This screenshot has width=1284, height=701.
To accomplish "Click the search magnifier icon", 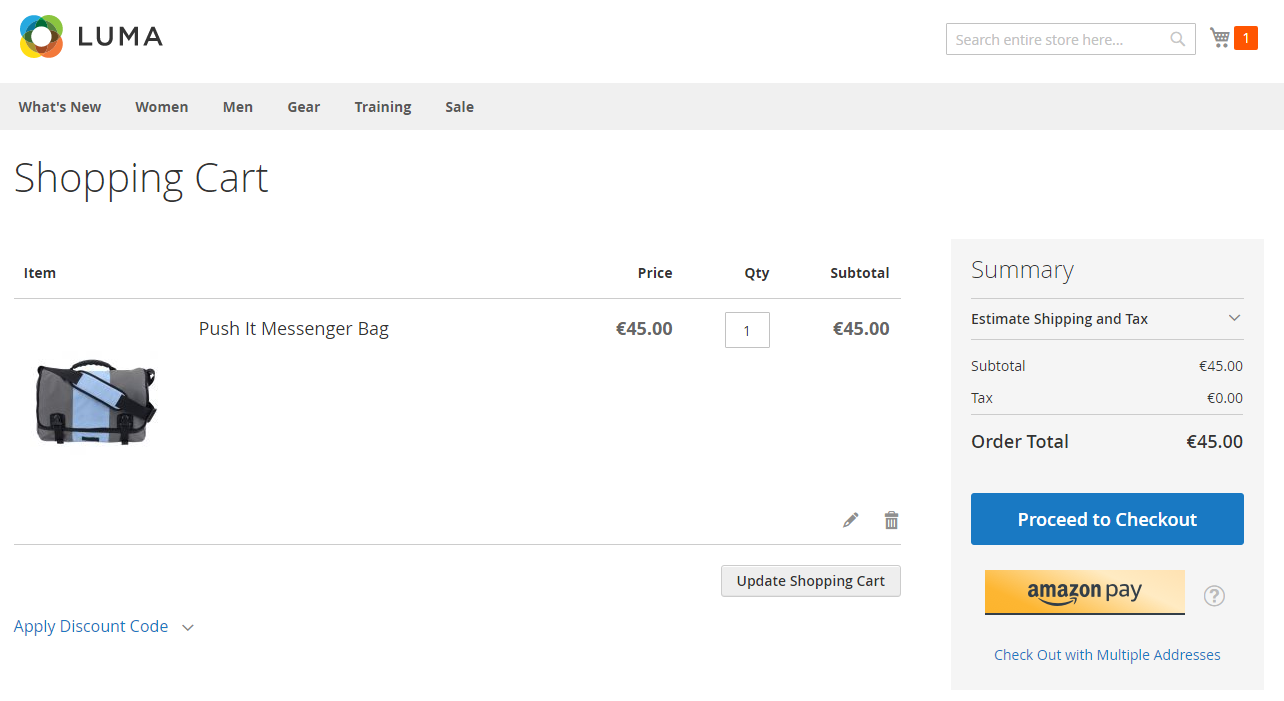I will point(1177,40).
